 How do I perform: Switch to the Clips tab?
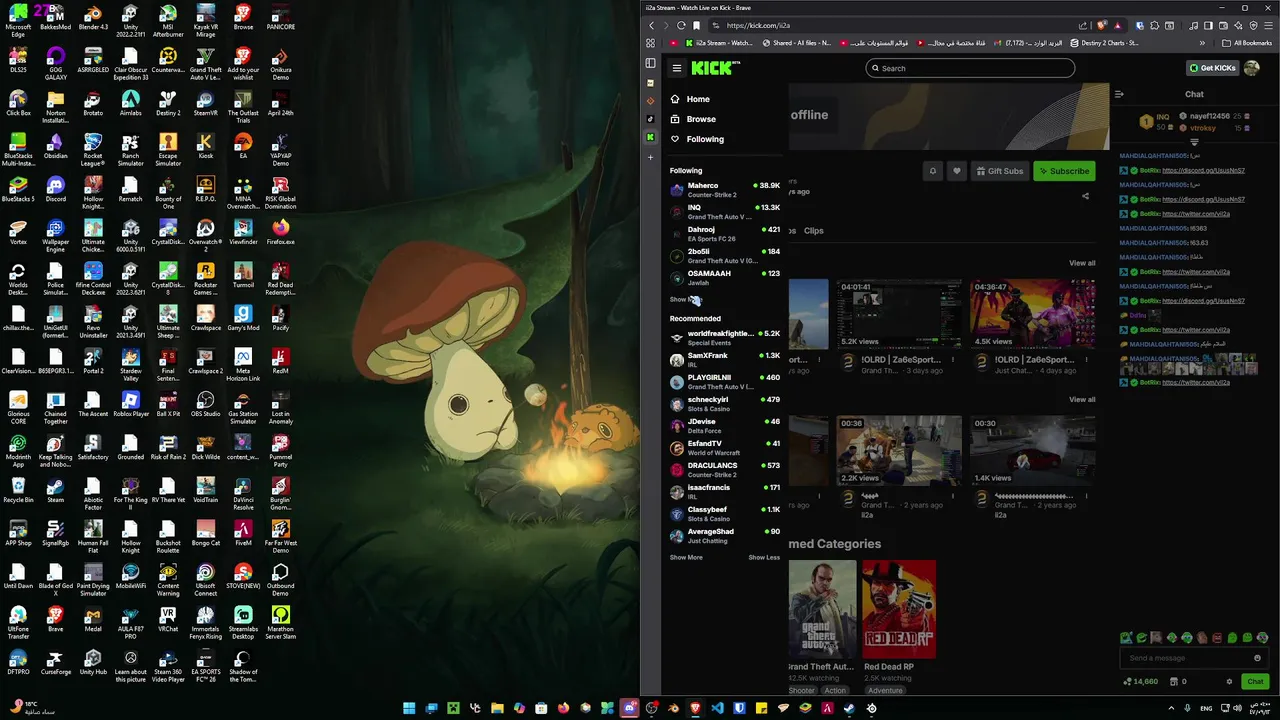[814, 231]
